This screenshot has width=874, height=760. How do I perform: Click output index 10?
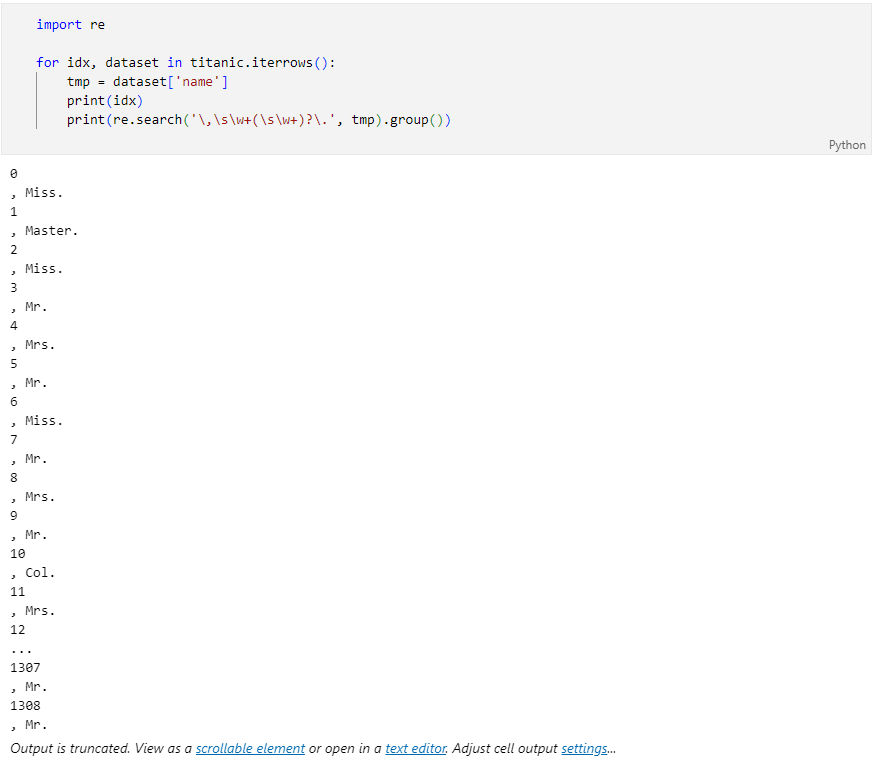point(17,554)
